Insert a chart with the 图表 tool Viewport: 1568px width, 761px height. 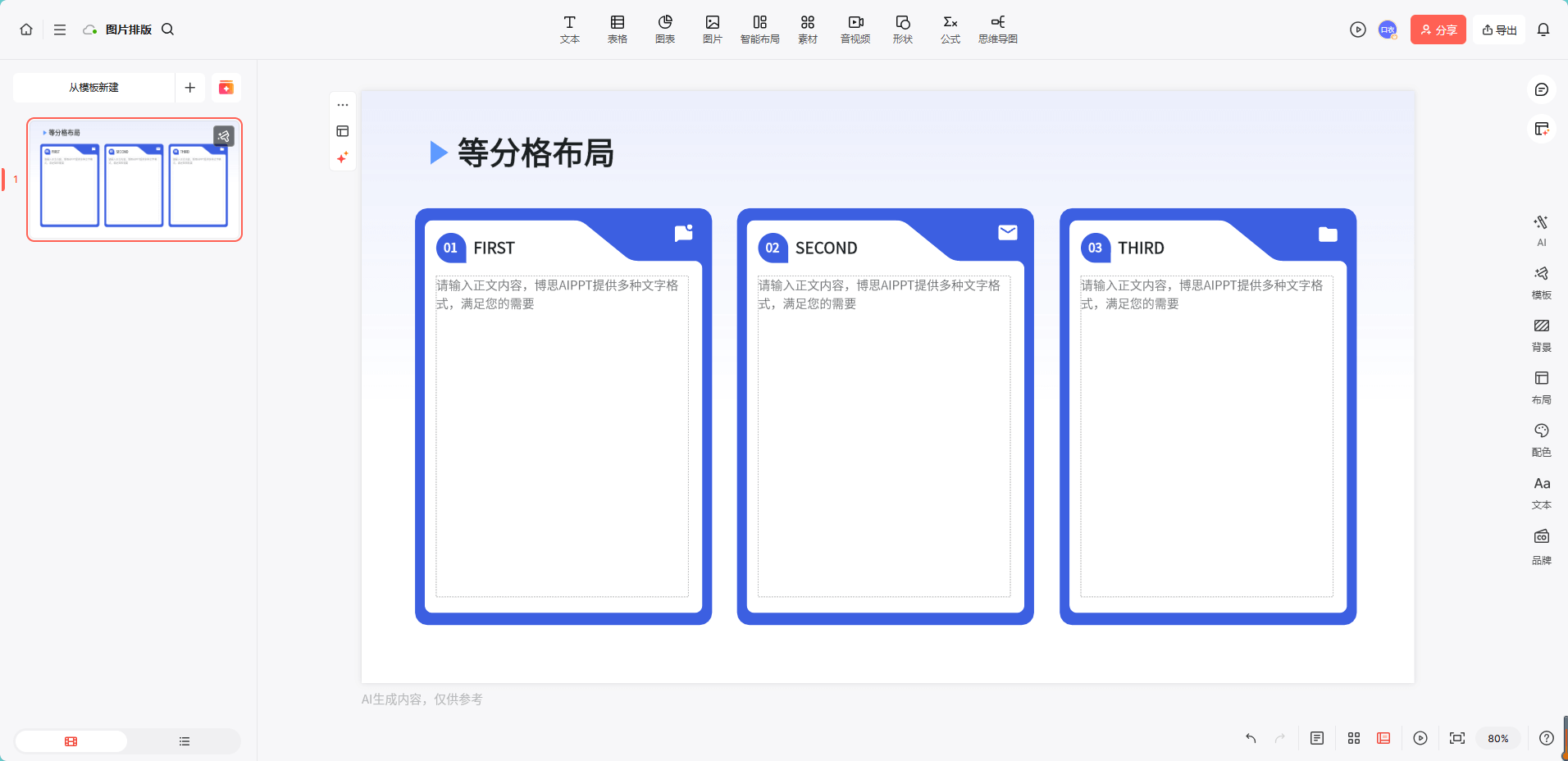click(665, 29)
